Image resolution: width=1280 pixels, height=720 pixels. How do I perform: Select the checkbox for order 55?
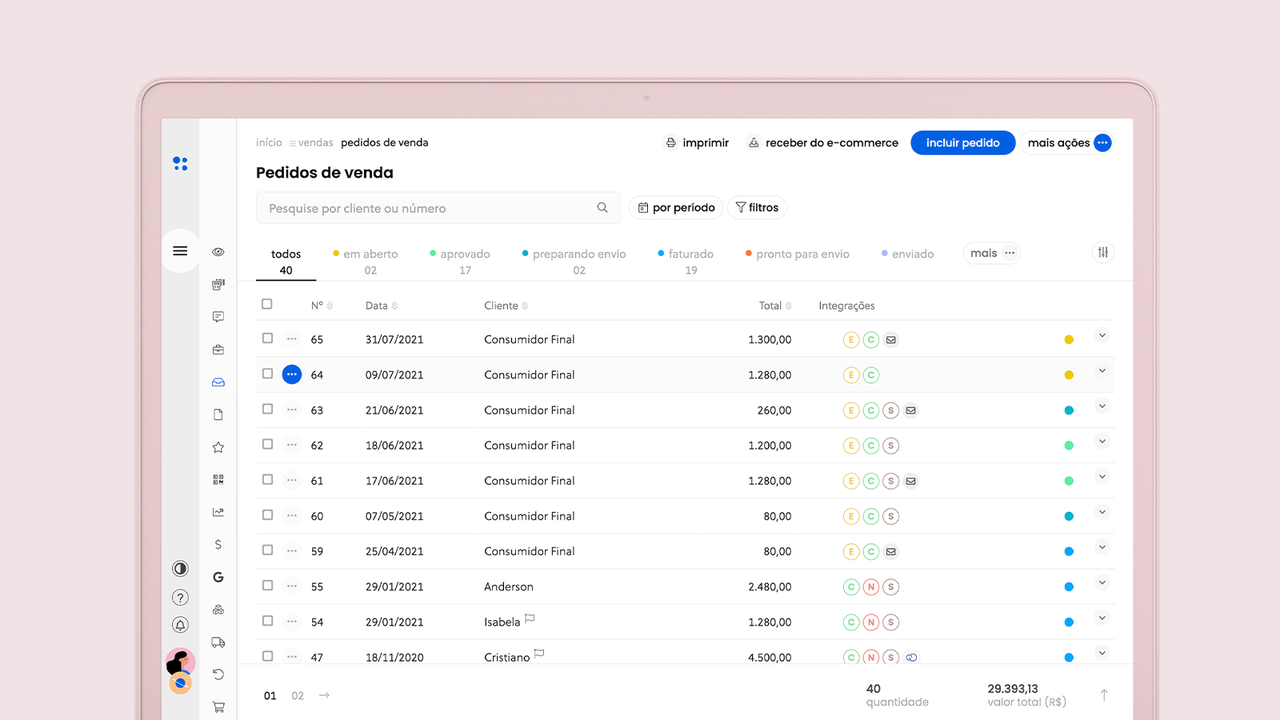[267, 585]
